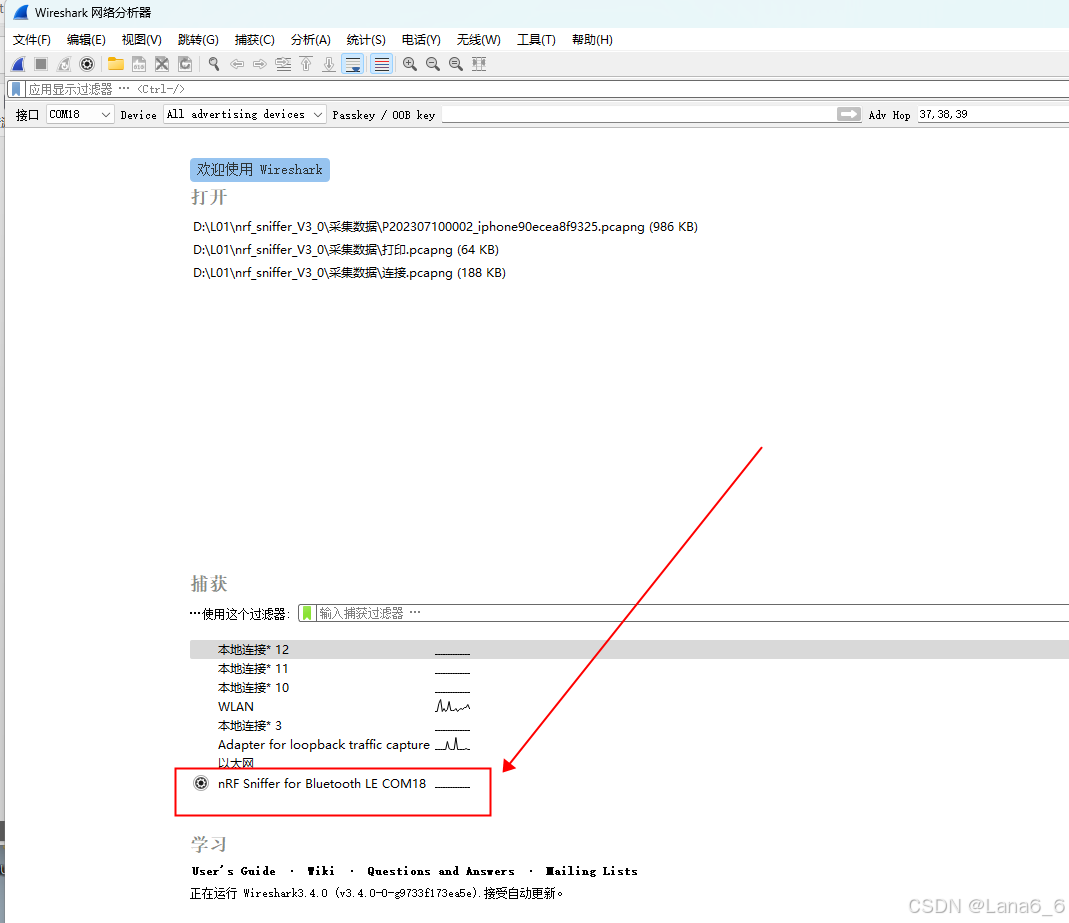The image size is (1069, 923).
Task: Select interface 本地连接* 12
Action: click(629, 650)
